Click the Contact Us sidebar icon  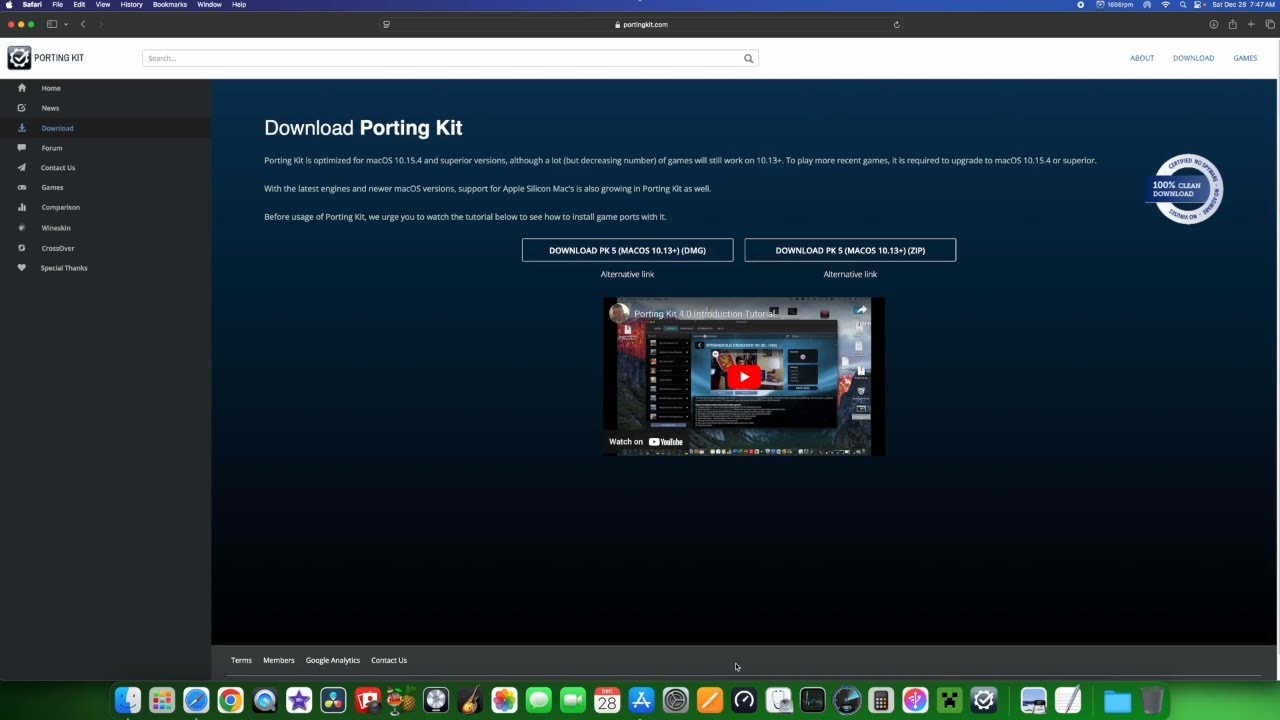point(22,168)
